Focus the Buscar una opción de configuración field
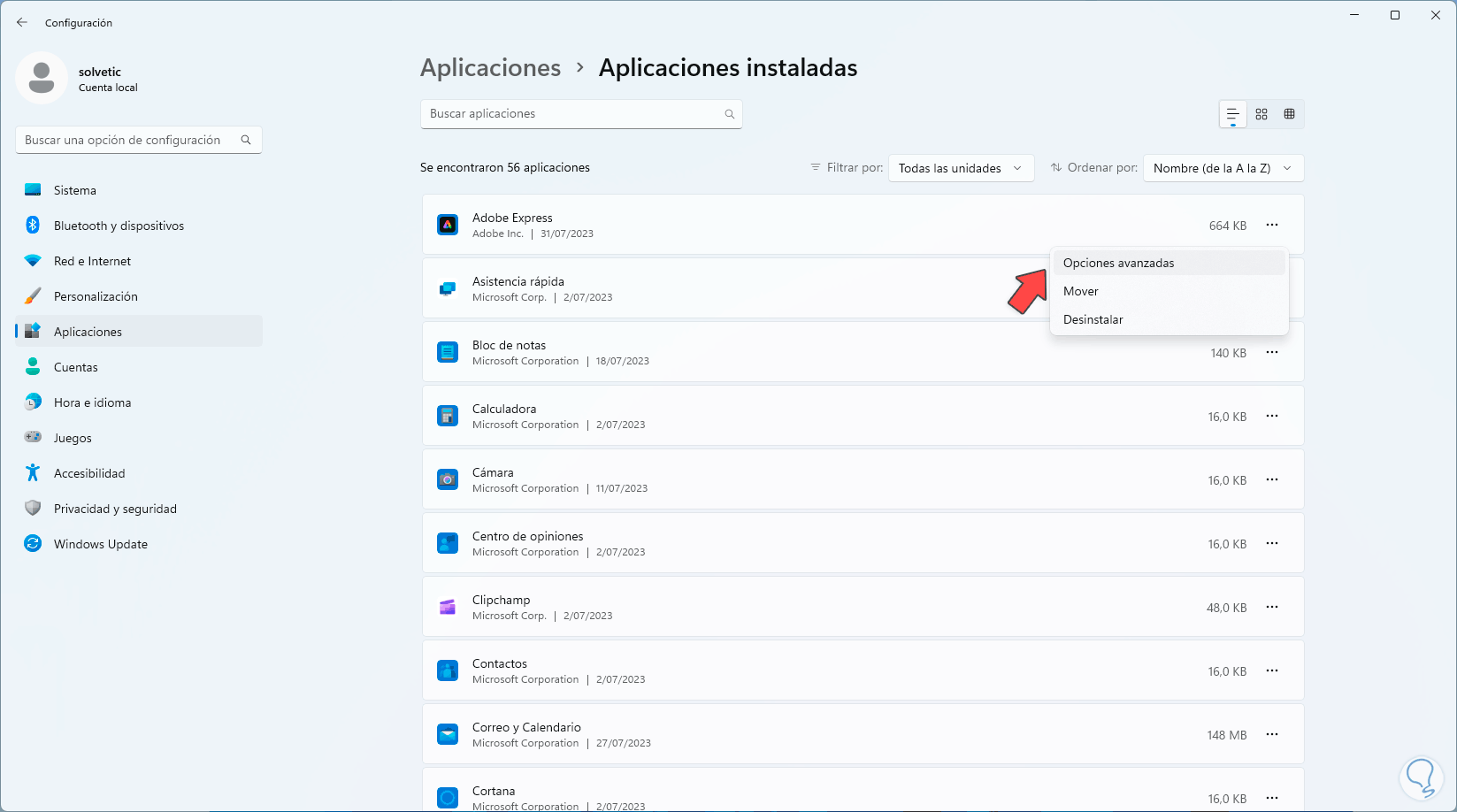Screen dimensions: 1457x812 pyautogui.click(x=139, y=140)
